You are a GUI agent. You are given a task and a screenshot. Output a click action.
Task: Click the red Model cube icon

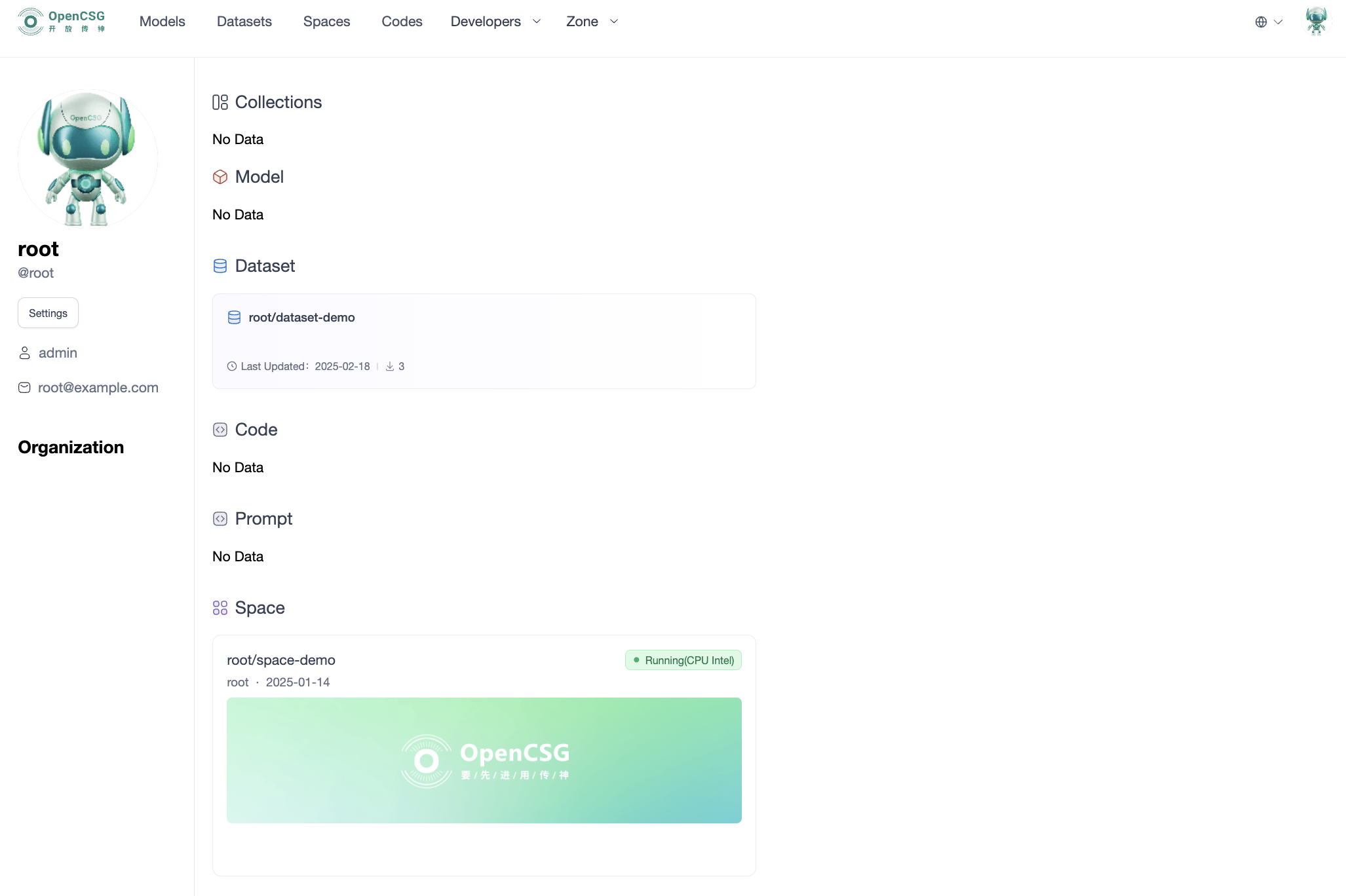click(220, 177)
